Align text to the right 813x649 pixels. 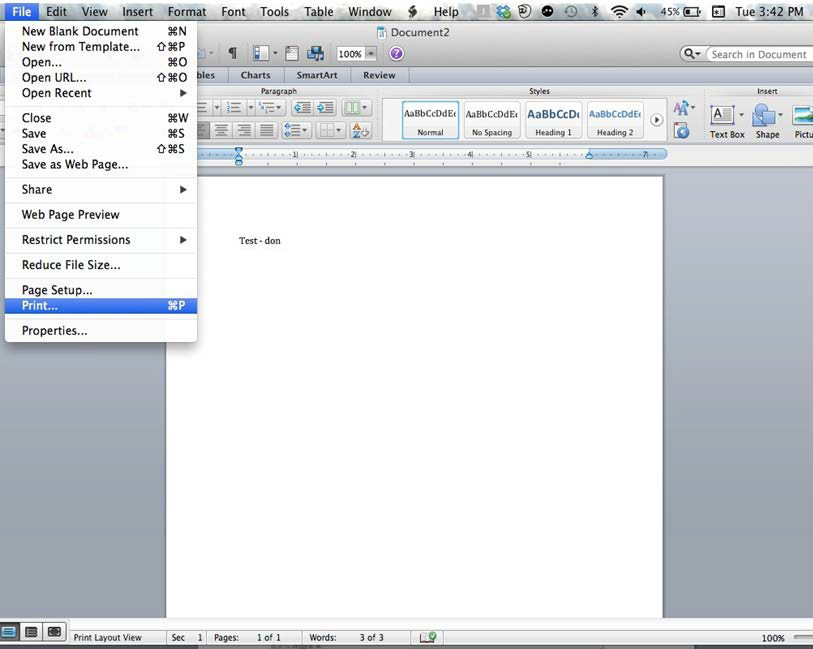tap(244, 130)
